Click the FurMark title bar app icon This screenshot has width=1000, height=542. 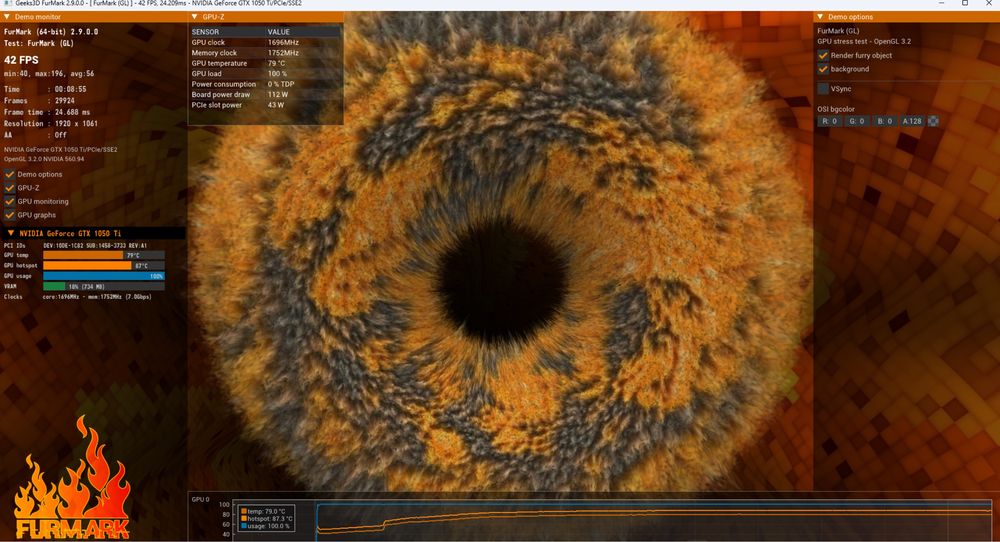pos(8,3)
